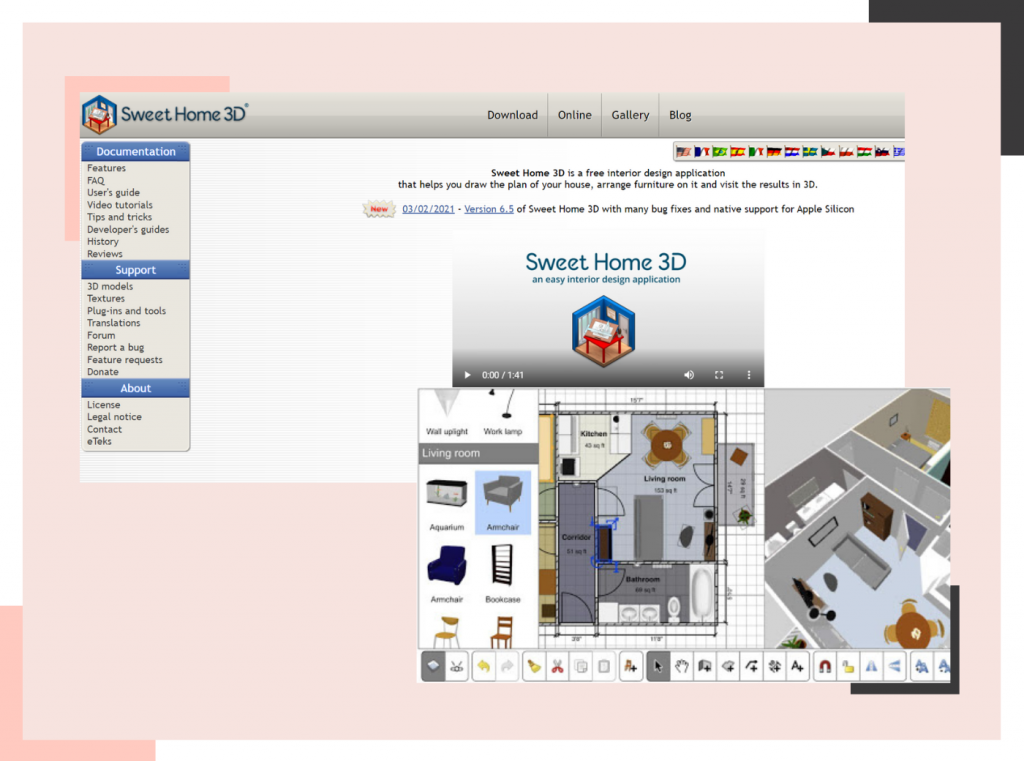The image size is (1024, 761).
Task: Open the video three-dot options menu
Action: (x=748, y=375)
